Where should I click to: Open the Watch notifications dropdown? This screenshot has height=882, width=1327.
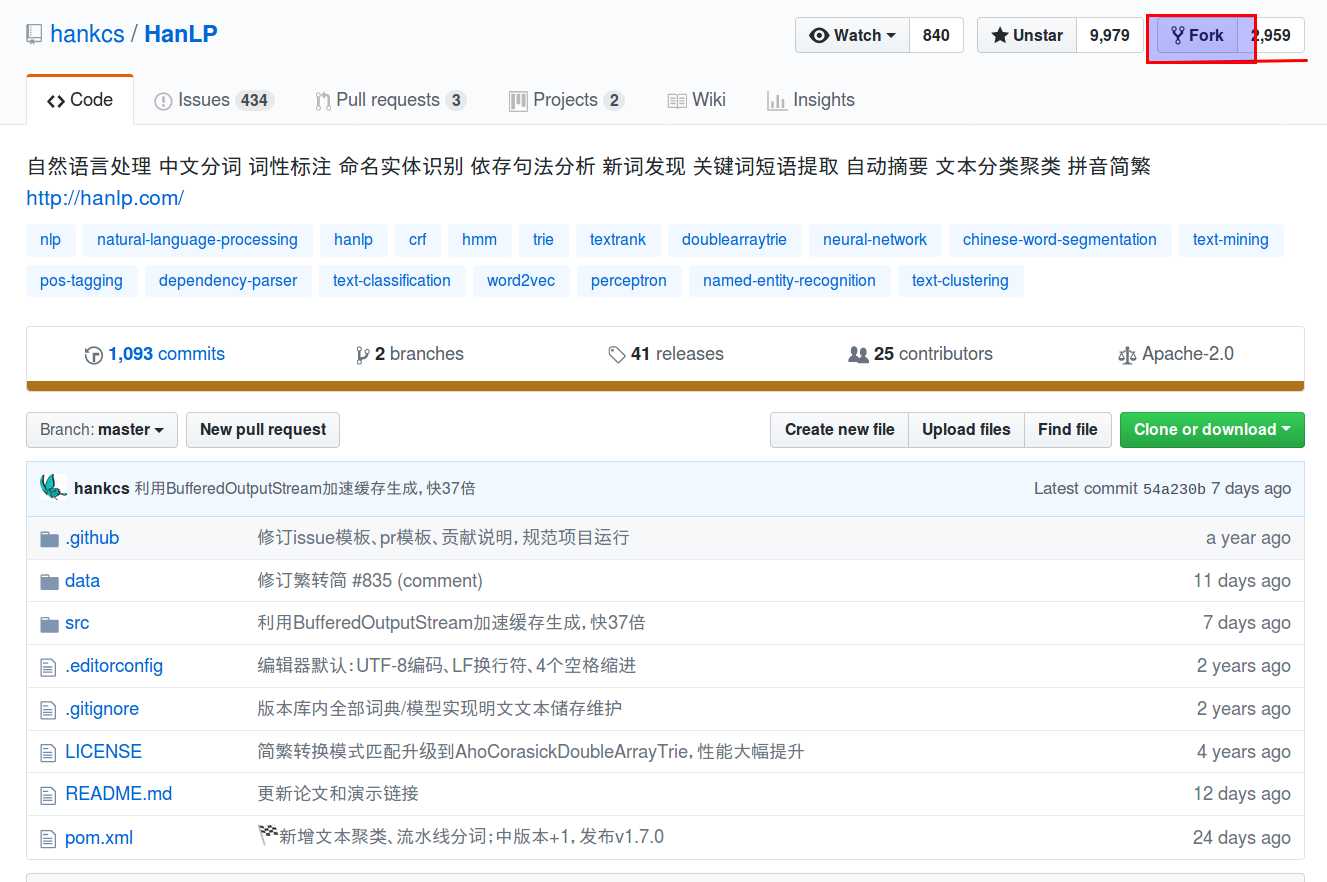pyautogui.click(x=853, y=35)
